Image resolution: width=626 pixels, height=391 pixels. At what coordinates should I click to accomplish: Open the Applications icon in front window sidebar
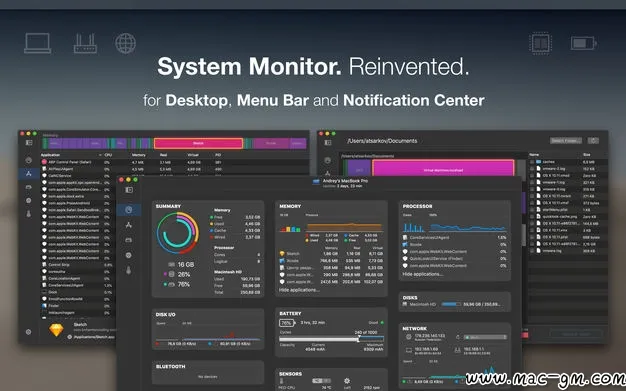pyautogui.click(x=129, y=225)
